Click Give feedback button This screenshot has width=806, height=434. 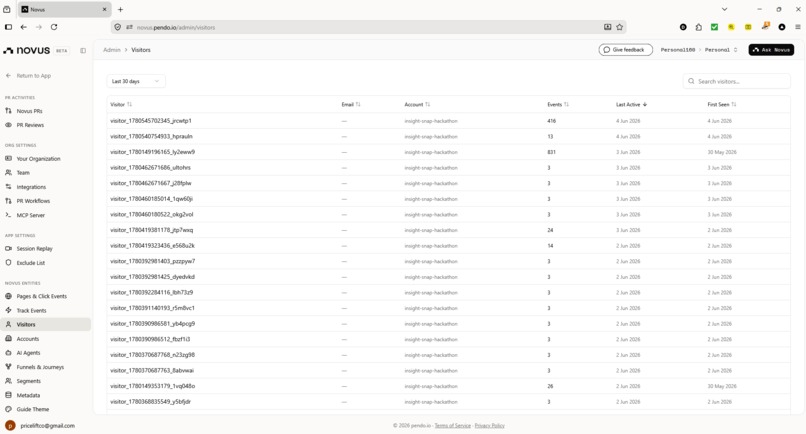(x=626, y=50)
